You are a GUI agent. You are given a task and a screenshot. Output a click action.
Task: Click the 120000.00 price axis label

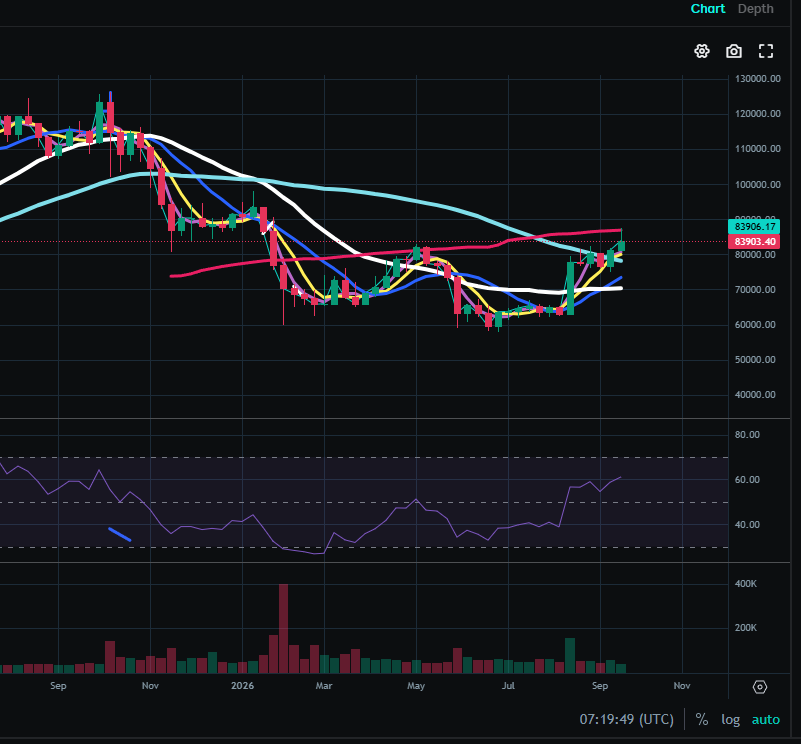(x=758, y=114)
